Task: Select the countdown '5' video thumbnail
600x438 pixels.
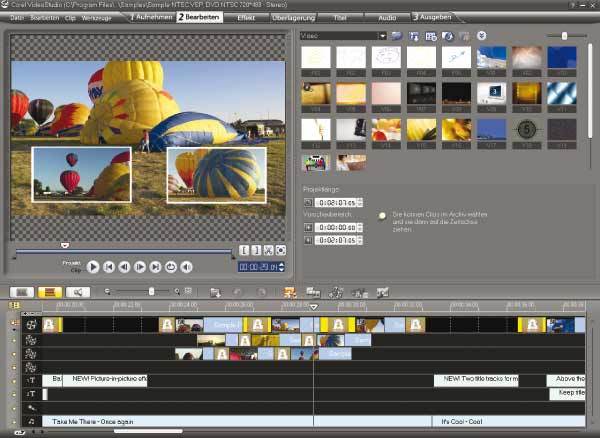Action: [x=526, y=129]
